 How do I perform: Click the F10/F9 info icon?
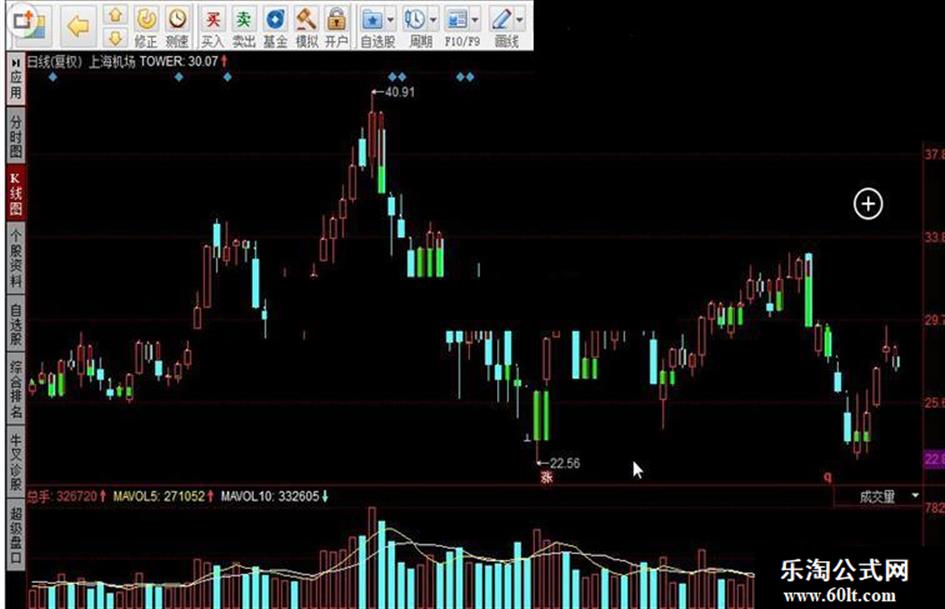click(x=457, y=21)
